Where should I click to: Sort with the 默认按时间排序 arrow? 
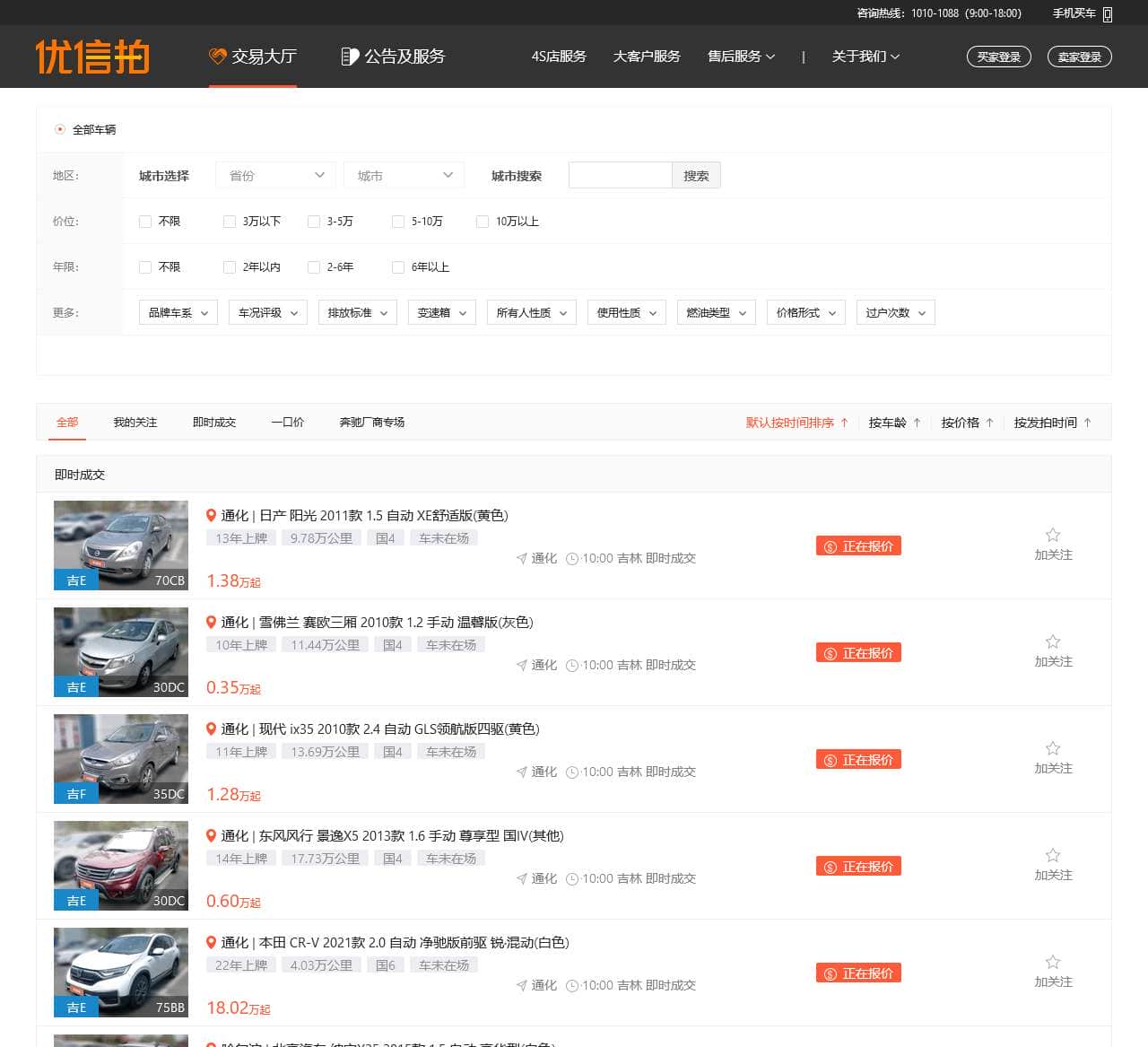[x=844, y=423]
